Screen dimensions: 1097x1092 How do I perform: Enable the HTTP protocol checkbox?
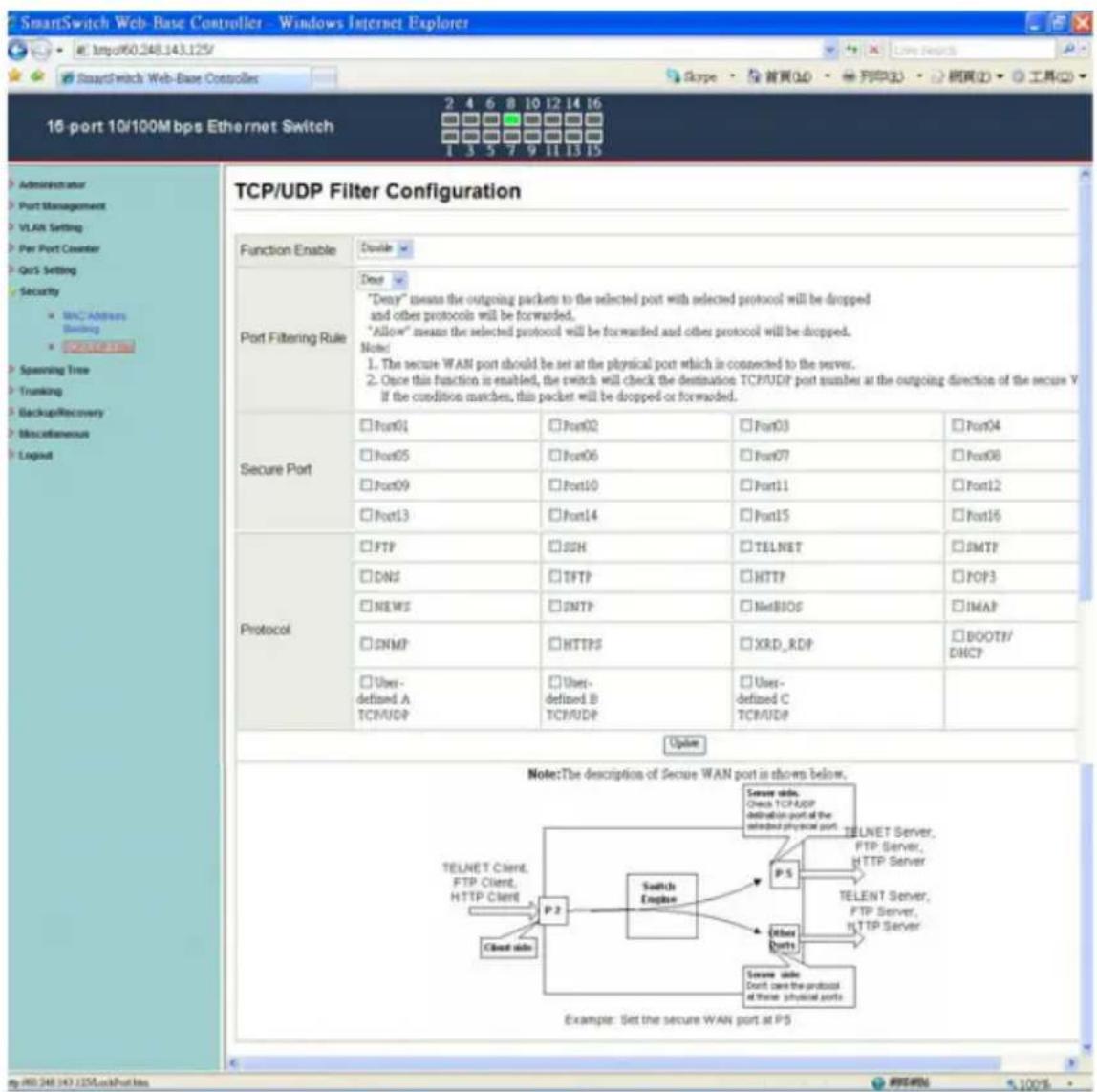click(745, 576)
